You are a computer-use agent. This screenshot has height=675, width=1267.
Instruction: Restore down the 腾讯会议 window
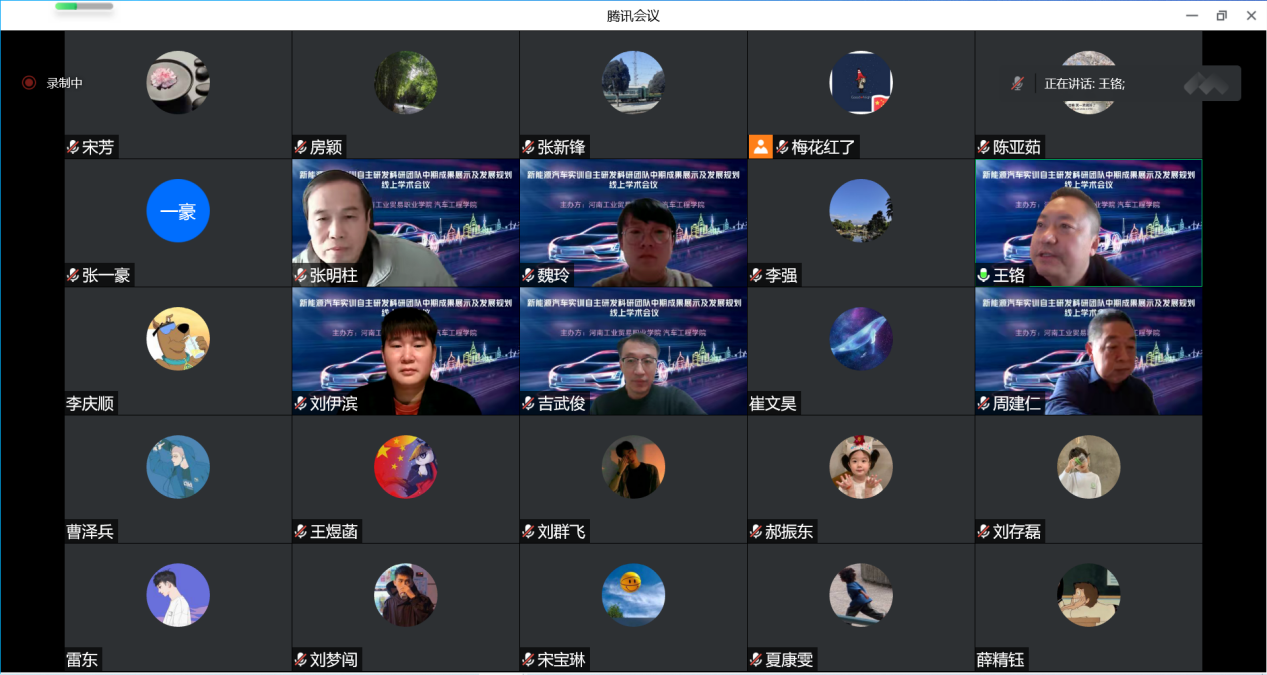click(1221, 15)
